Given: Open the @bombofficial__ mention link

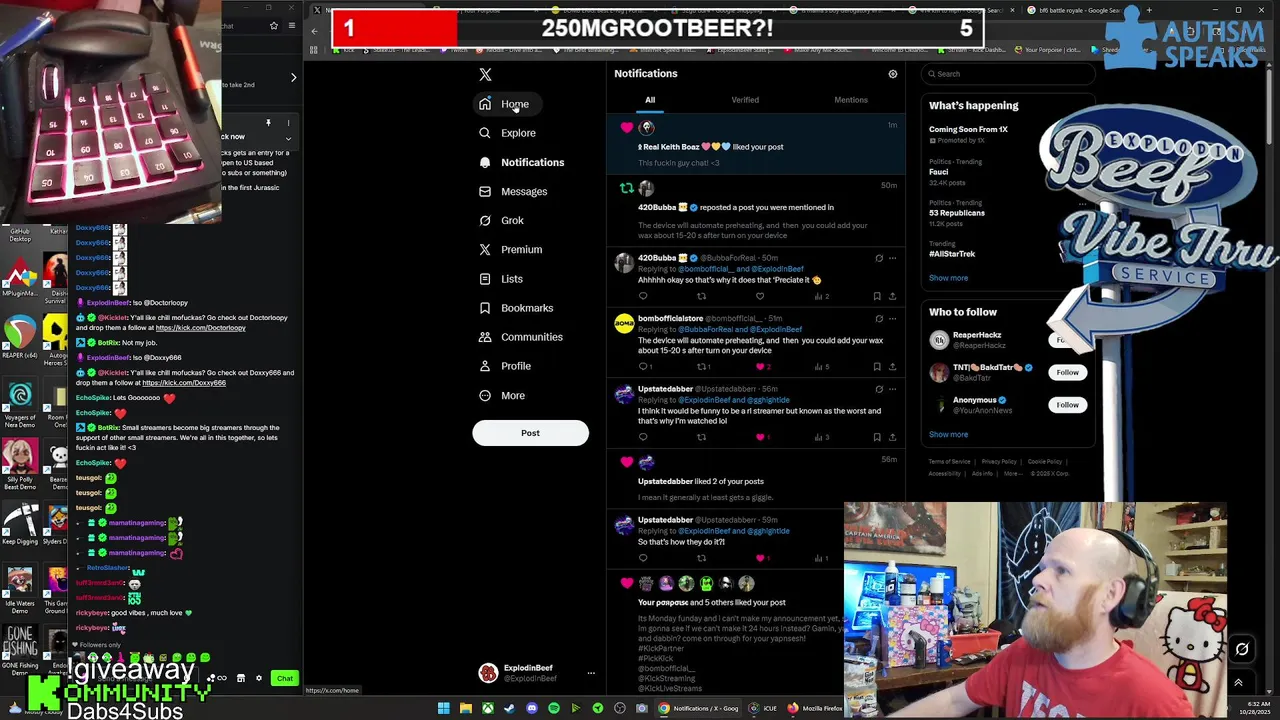Looking at the screenshot, I should click(706, 269).
